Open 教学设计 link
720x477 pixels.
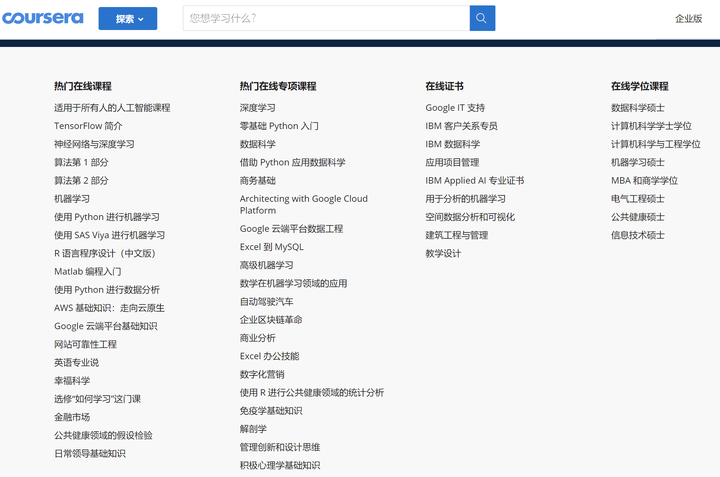pyautogui.click(x=443, y=253)
